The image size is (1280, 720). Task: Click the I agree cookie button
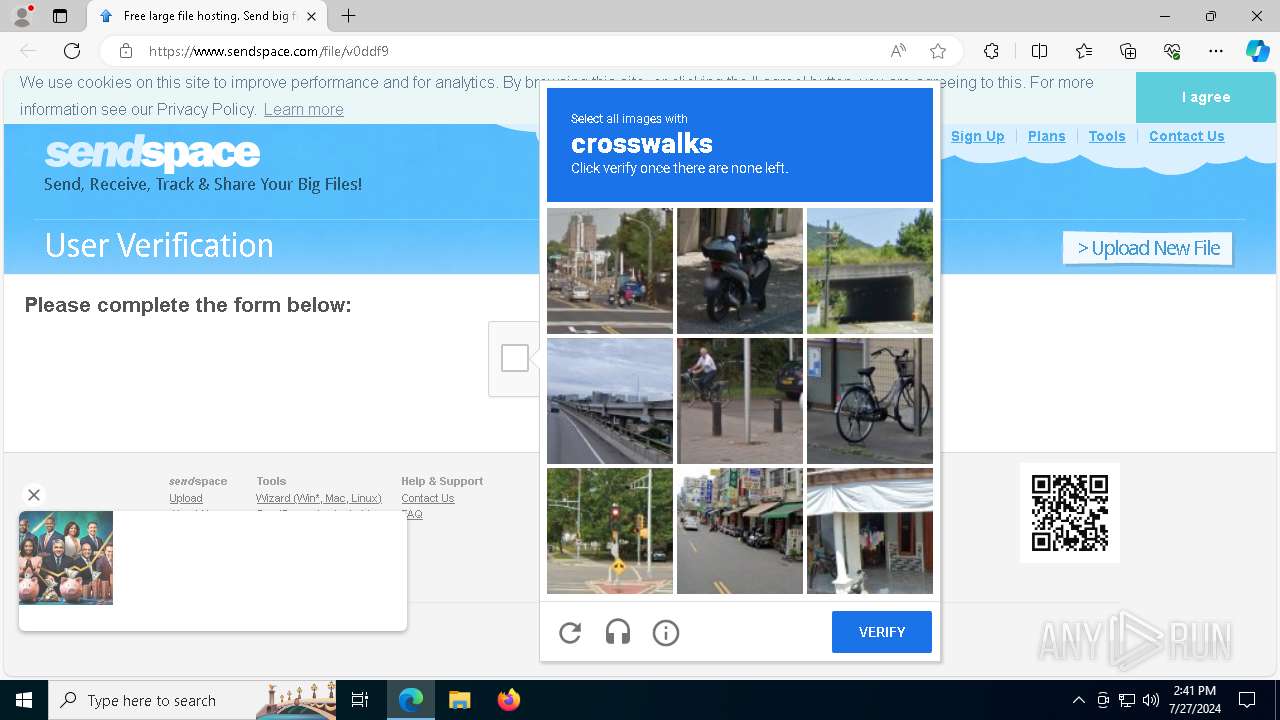1206,97
